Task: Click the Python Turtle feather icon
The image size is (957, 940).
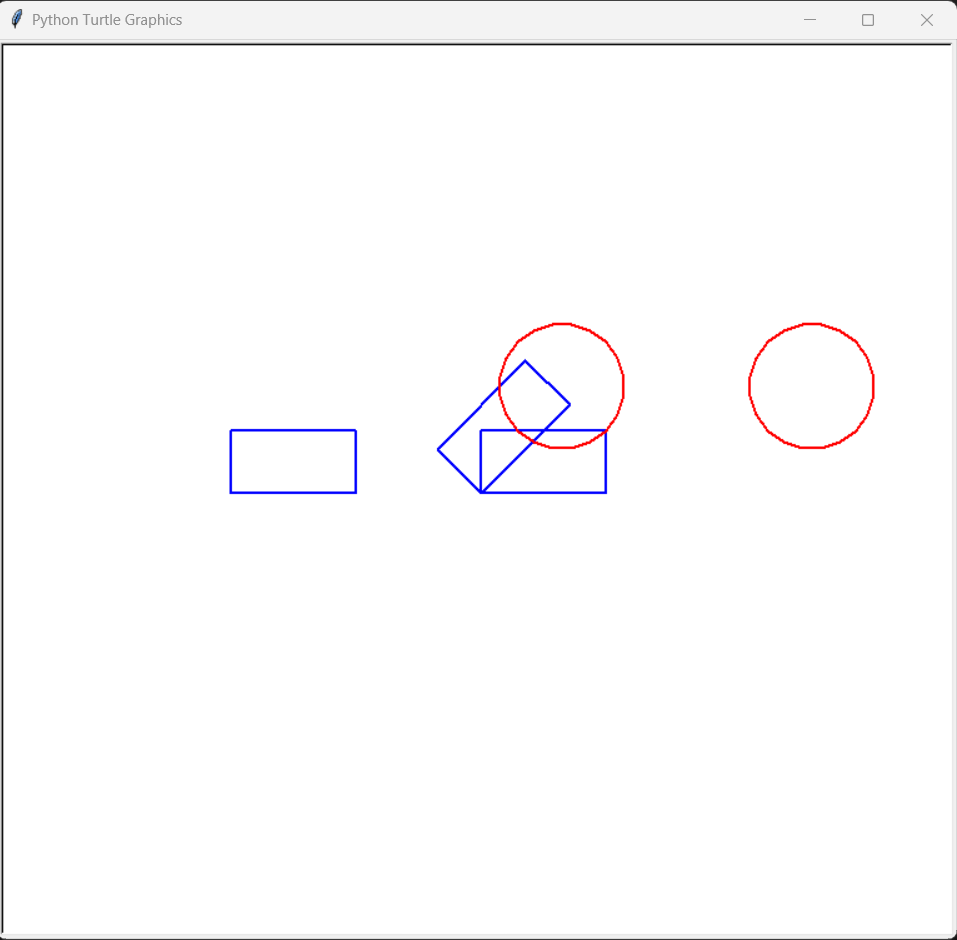Action: click(17, 20)
